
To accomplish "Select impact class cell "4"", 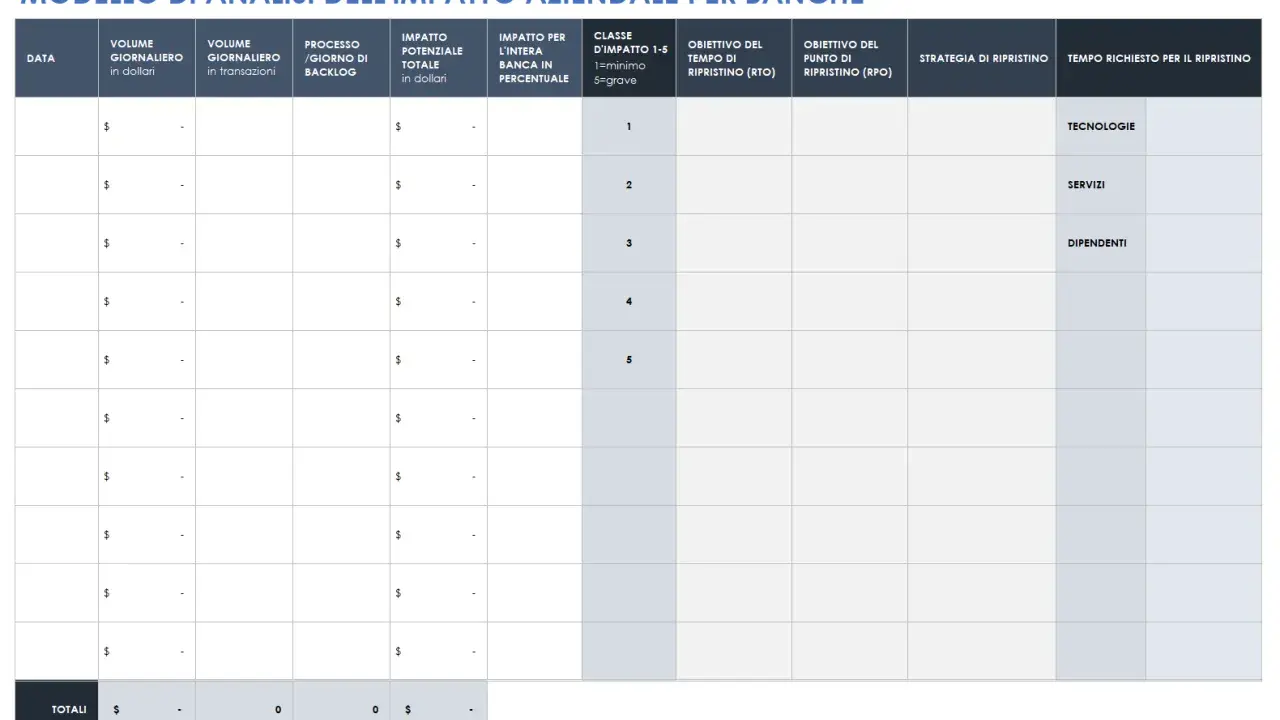I will (x=629, y=301).
